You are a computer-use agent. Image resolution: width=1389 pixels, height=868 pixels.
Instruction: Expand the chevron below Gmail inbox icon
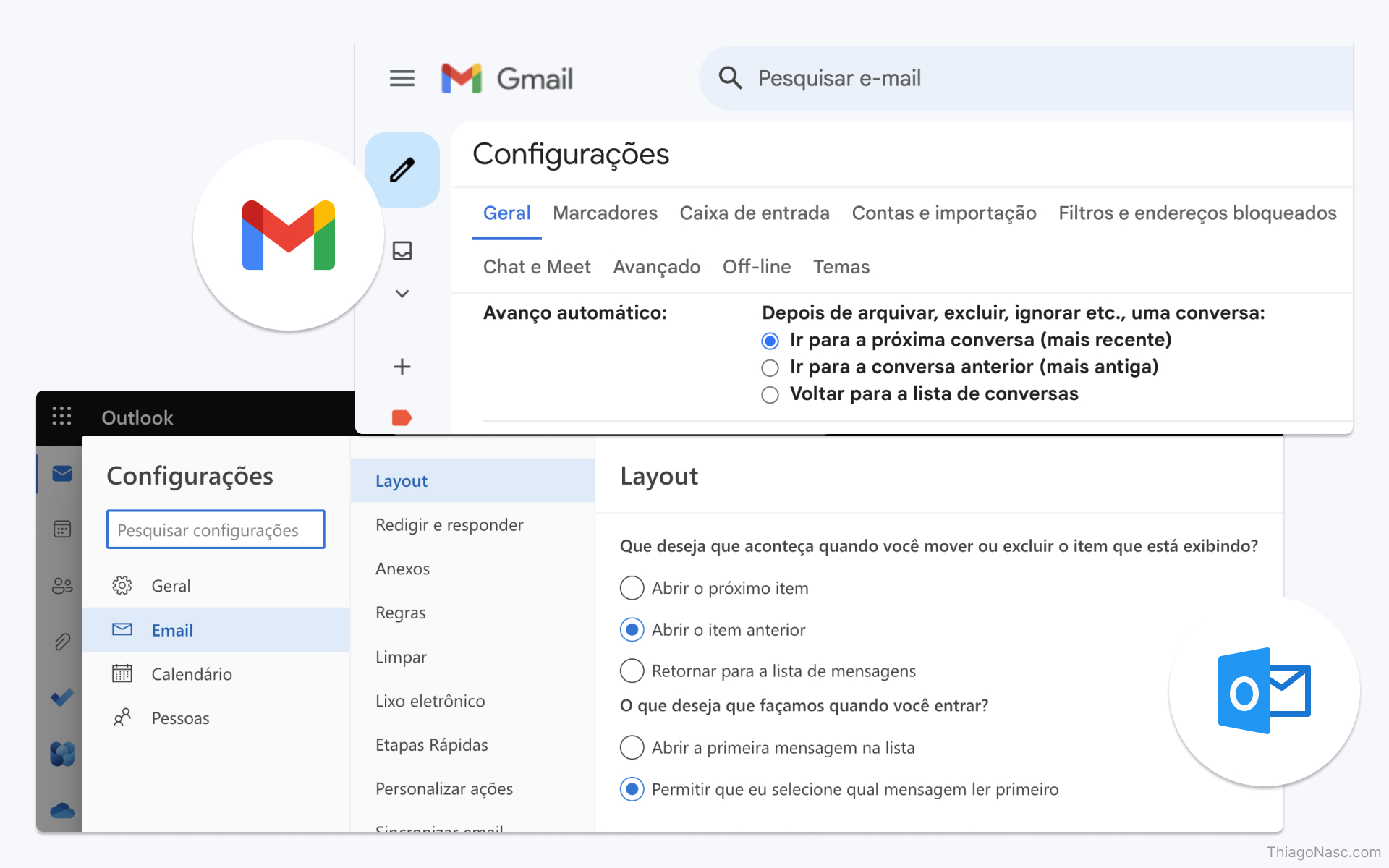402,294
